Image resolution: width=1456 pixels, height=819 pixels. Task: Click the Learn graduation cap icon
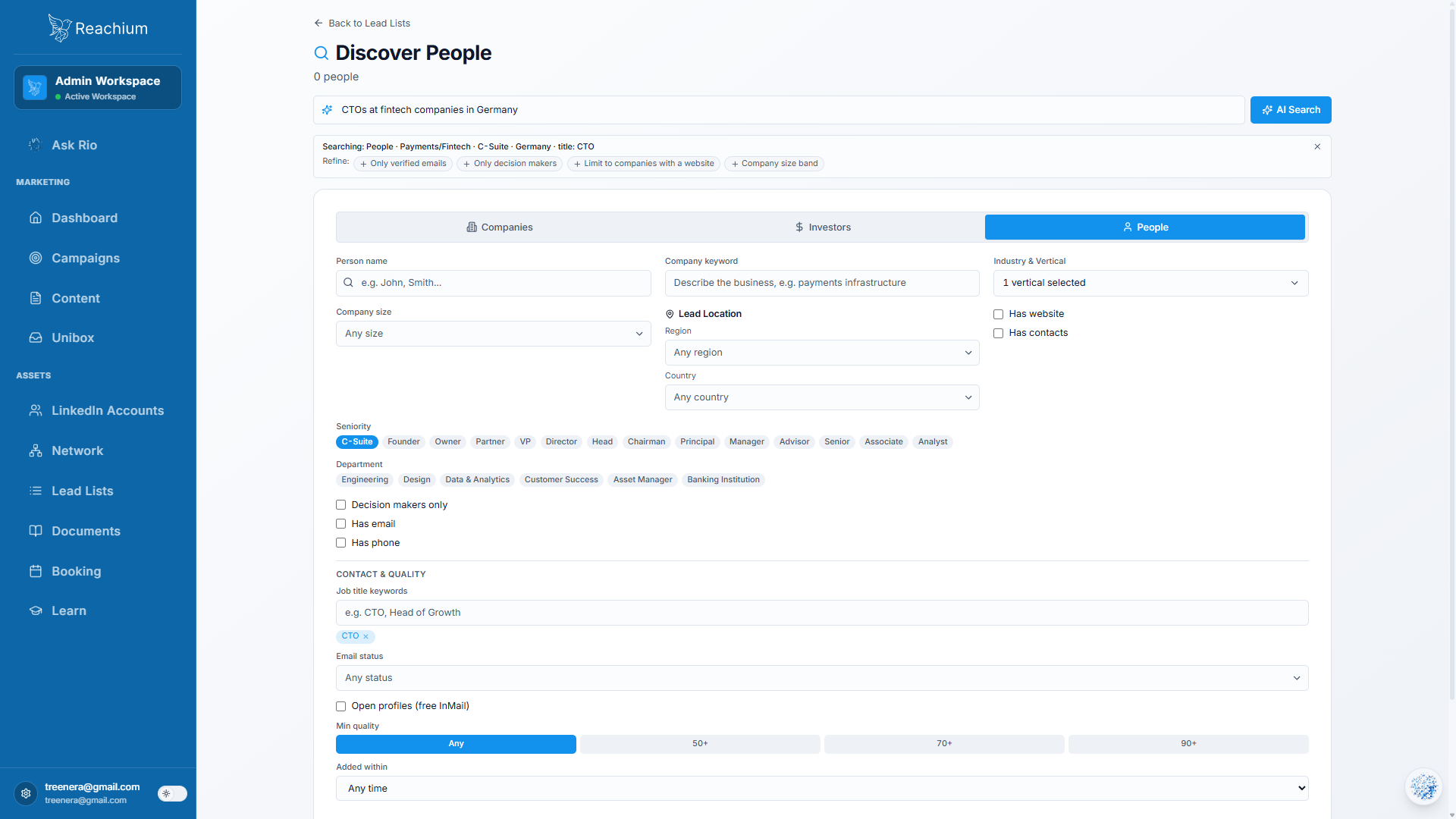tap(36, 611)
